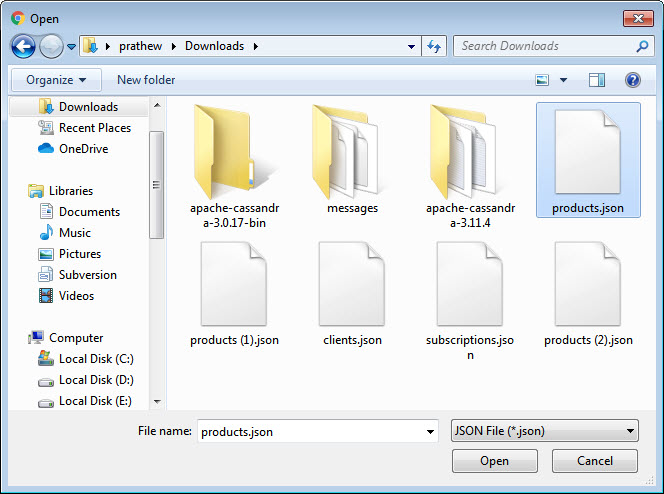This screenshot has height=494, width=664.
Task: Click the navigation pane scroll up arrow
Action: [x=157, y=105]
